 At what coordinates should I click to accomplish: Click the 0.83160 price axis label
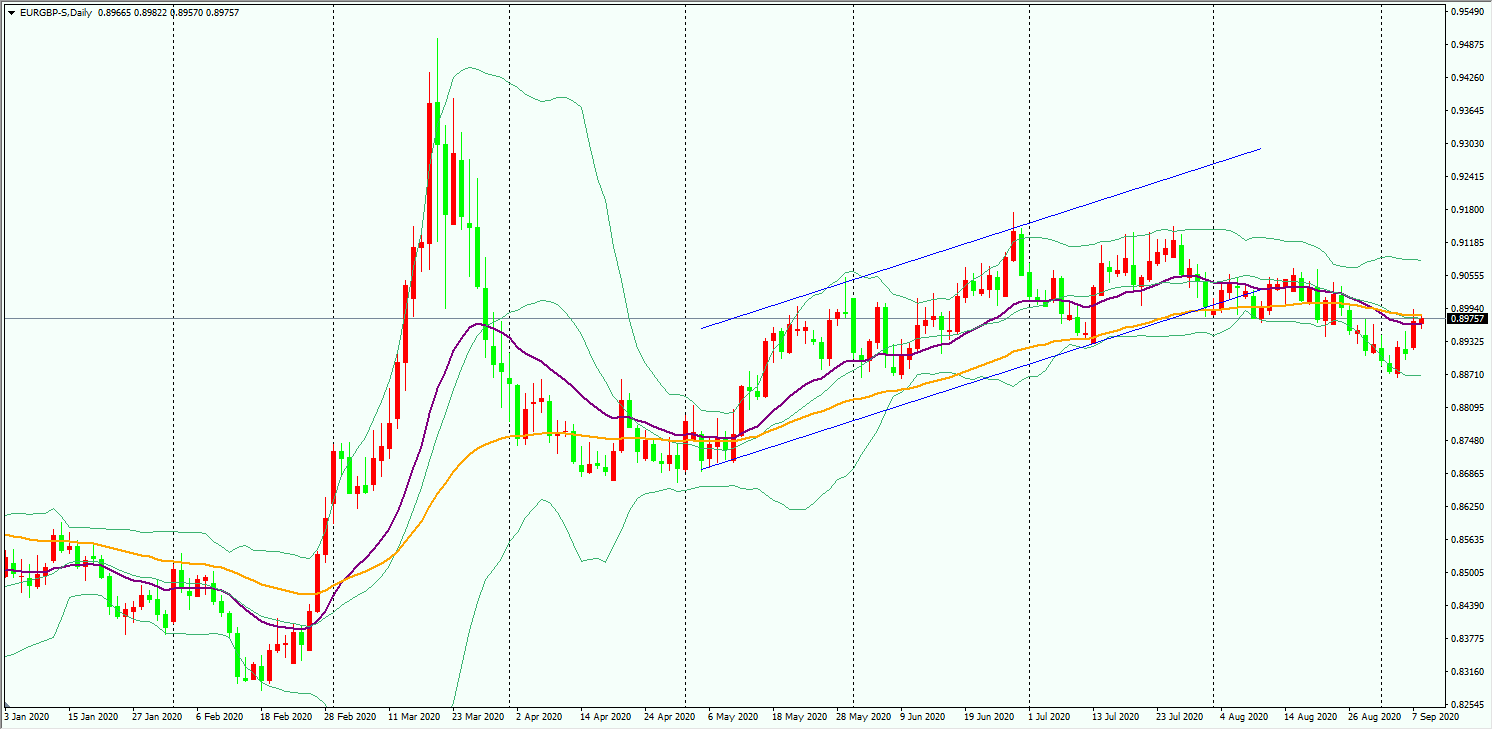point(1467,672)
